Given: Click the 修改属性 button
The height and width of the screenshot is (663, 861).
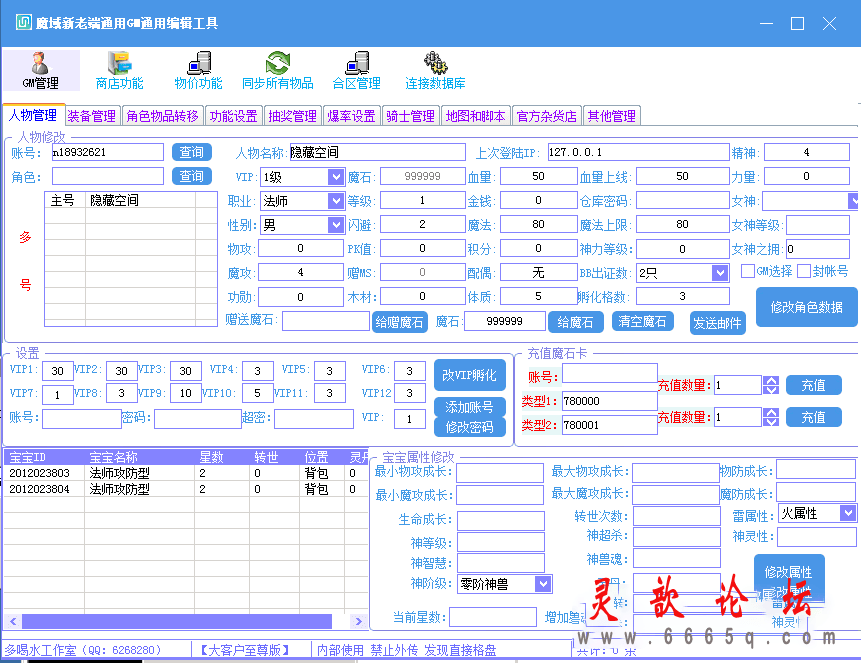Looking at the screenshot, I should [789, 572].
